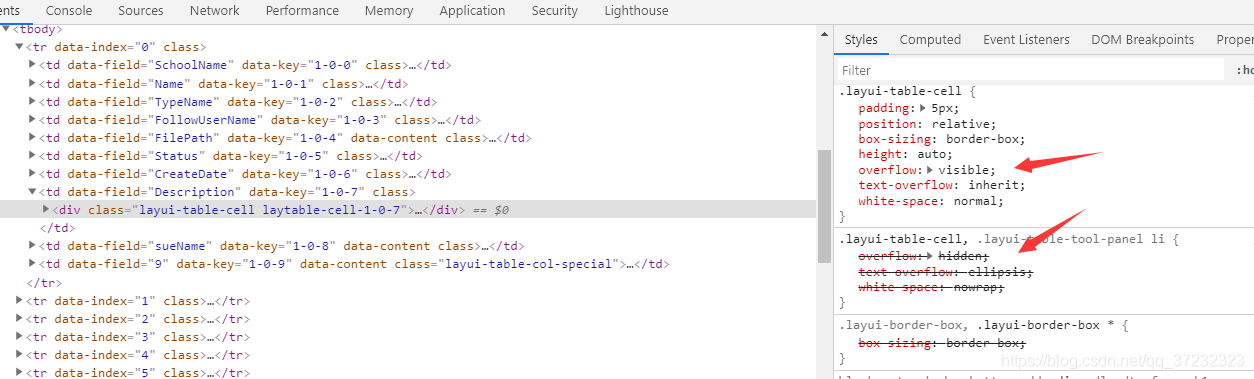The height and width of the screenshot is (379, 1254).
Task: Expand the padding shorthand triangle
Action: tap(923, 107)
